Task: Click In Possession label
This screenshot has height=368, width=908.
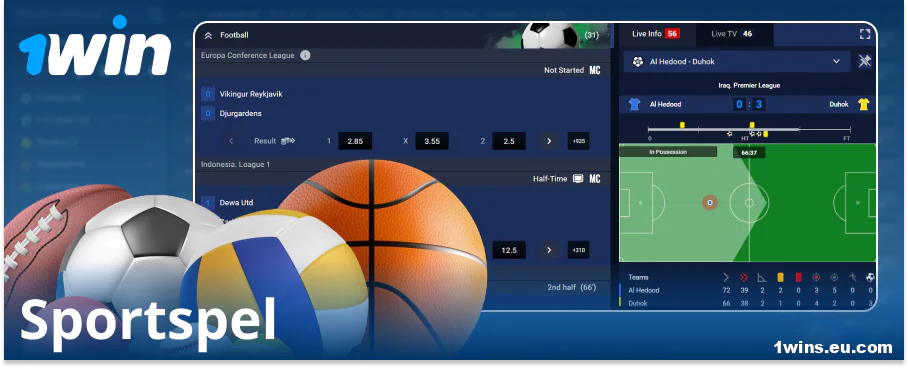Action: (668, 152)
